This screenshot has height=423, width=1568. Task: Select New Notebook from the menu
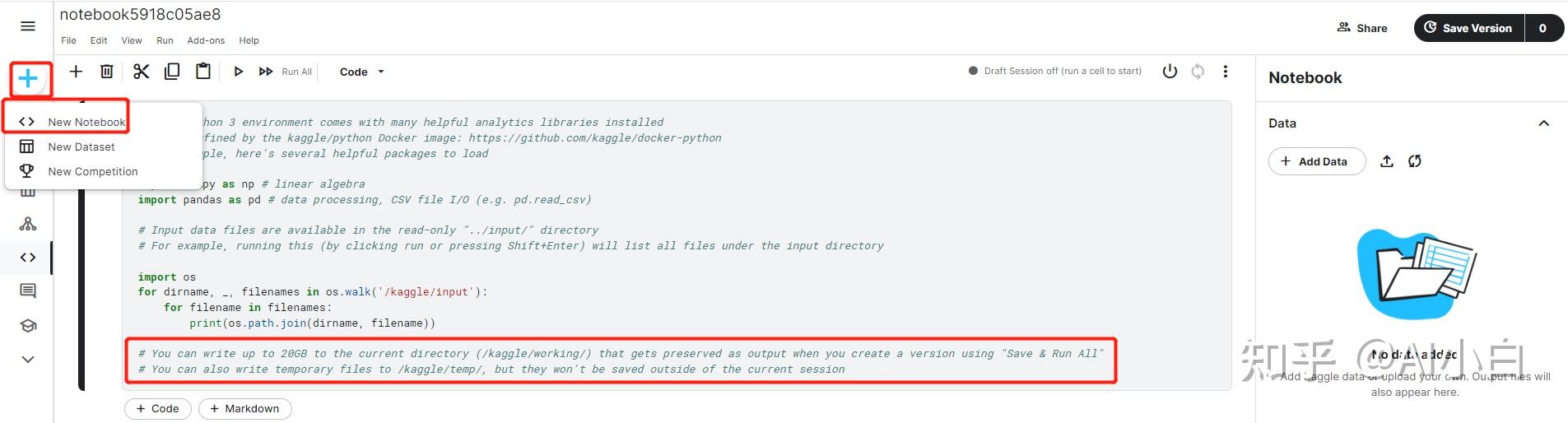[x=86, y=122]
